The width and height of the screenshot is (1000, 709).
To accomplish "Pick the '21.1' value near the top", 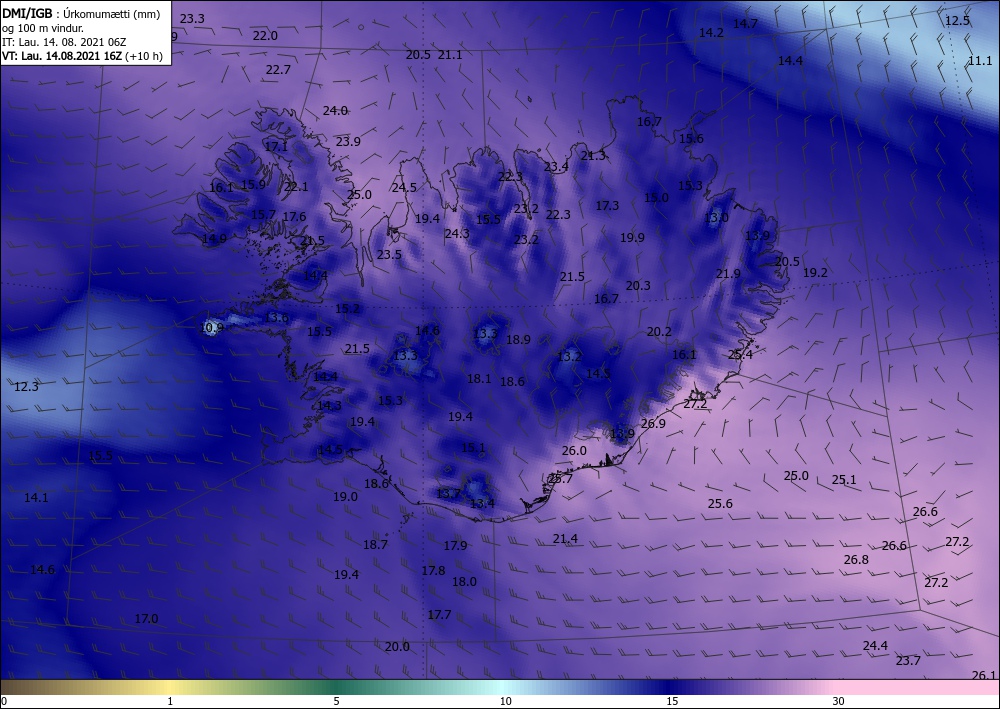I will [x=450, y=55].
